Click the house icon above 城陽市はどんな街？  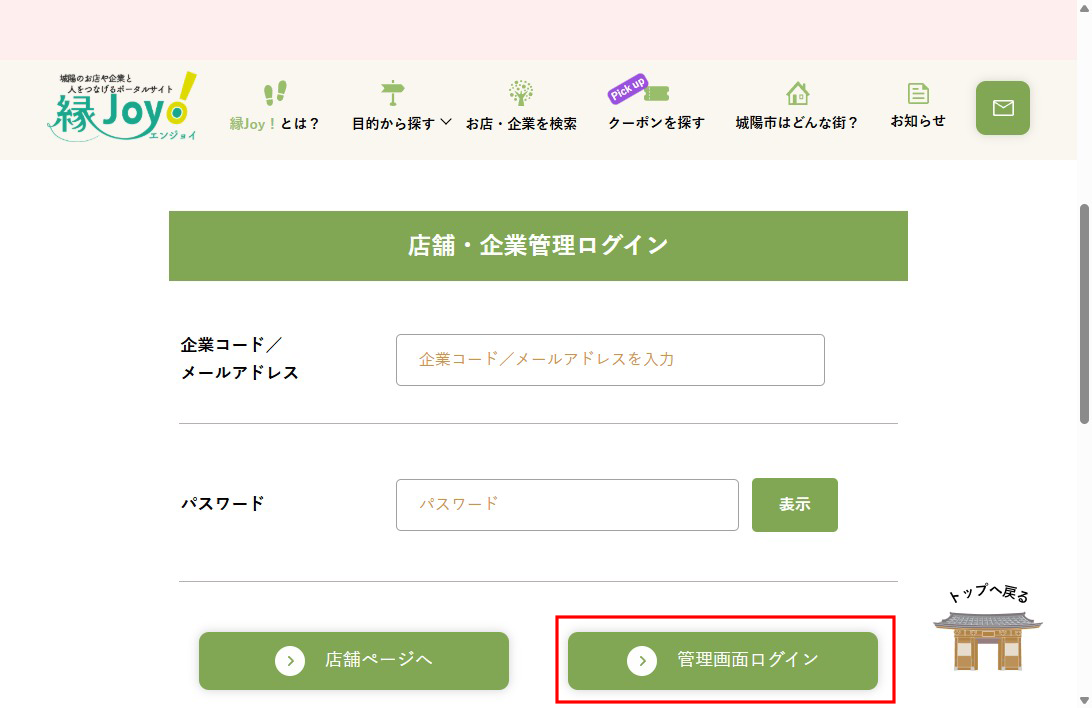pos(797,92)
